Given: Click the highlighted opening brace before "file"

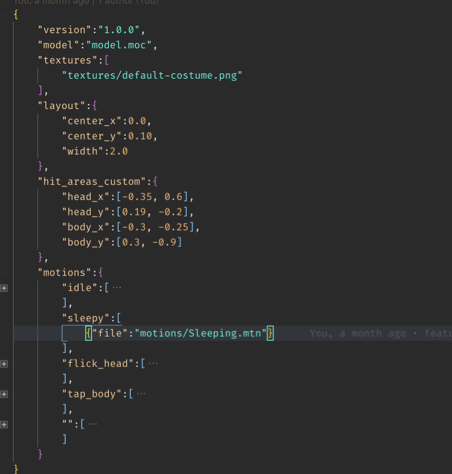Looking at the screenshot, I should click(x=88, y=333).
